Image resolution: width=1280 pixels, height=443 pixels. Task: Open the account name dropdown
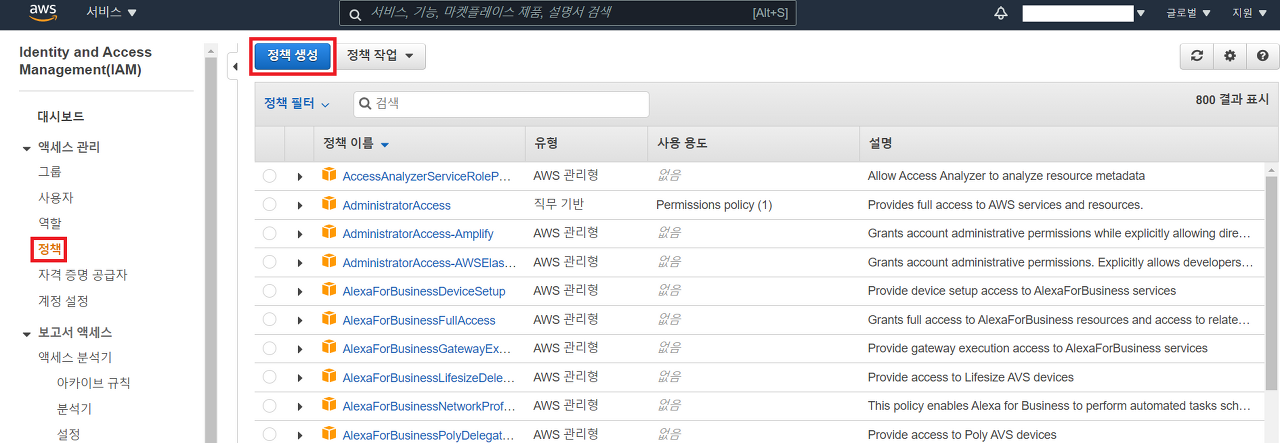click(x=1084, y=13)
